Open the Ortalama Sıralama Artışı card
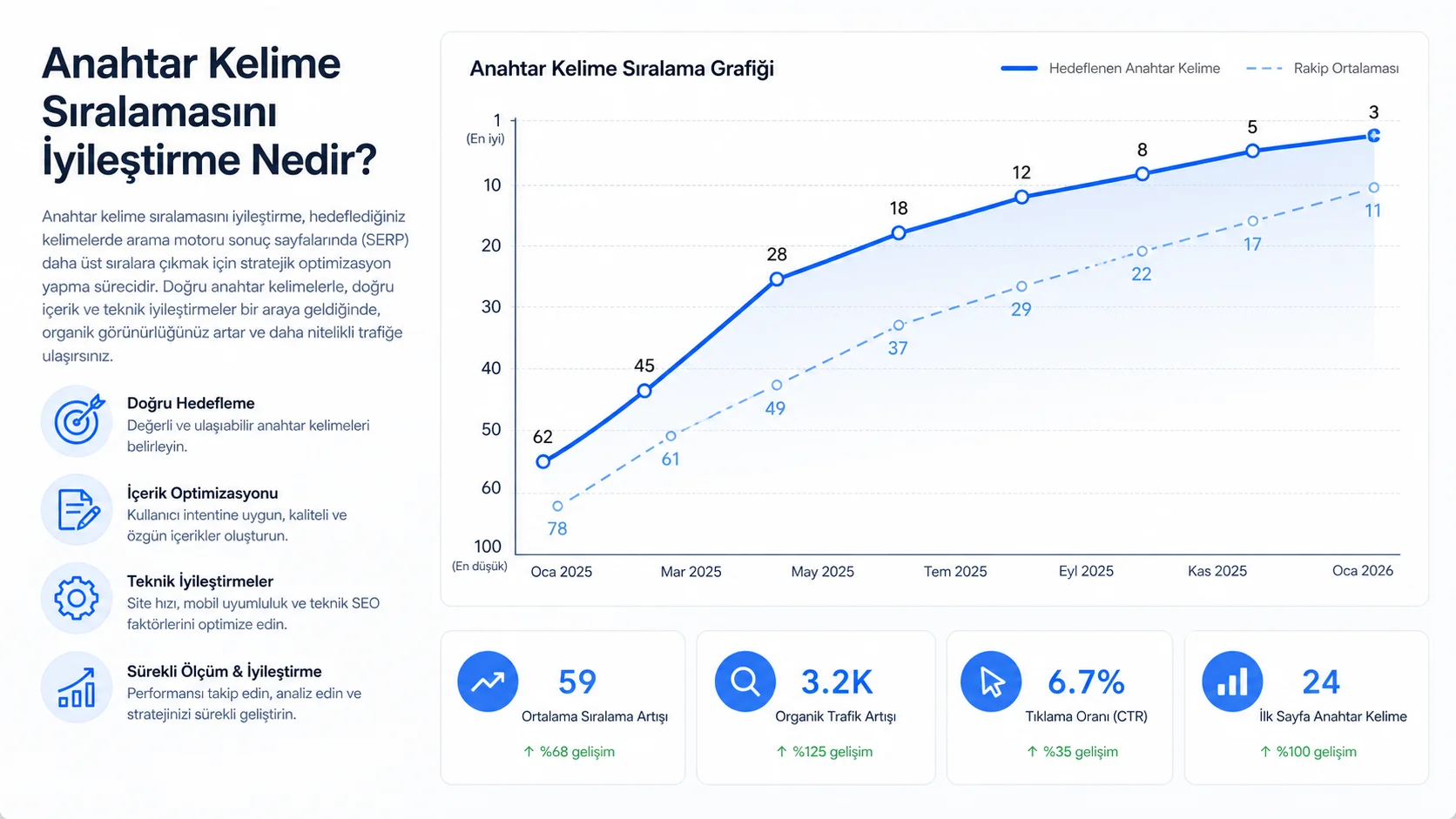Viewport: 1456px width, 819px height. (x=563, y=708)
